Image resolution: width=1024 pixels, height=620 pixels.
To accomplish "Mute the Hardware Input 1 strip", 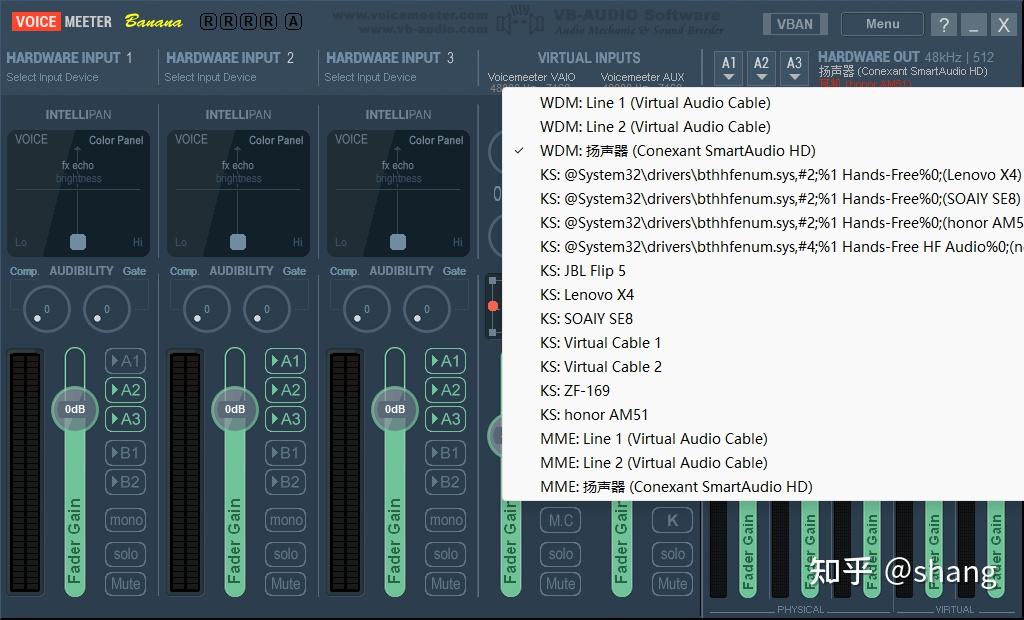I will [x=125, y=583].
